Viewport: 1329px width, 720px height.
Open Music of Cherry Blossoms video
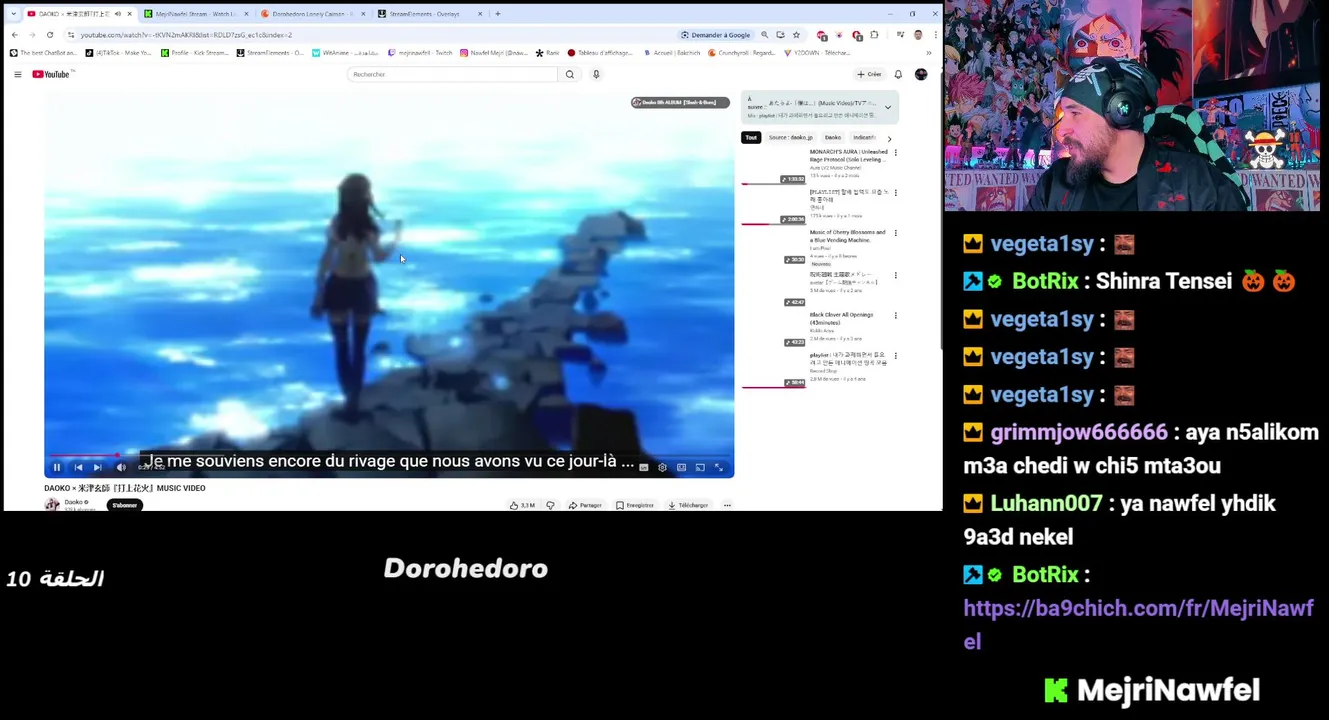tap(847, 236)
